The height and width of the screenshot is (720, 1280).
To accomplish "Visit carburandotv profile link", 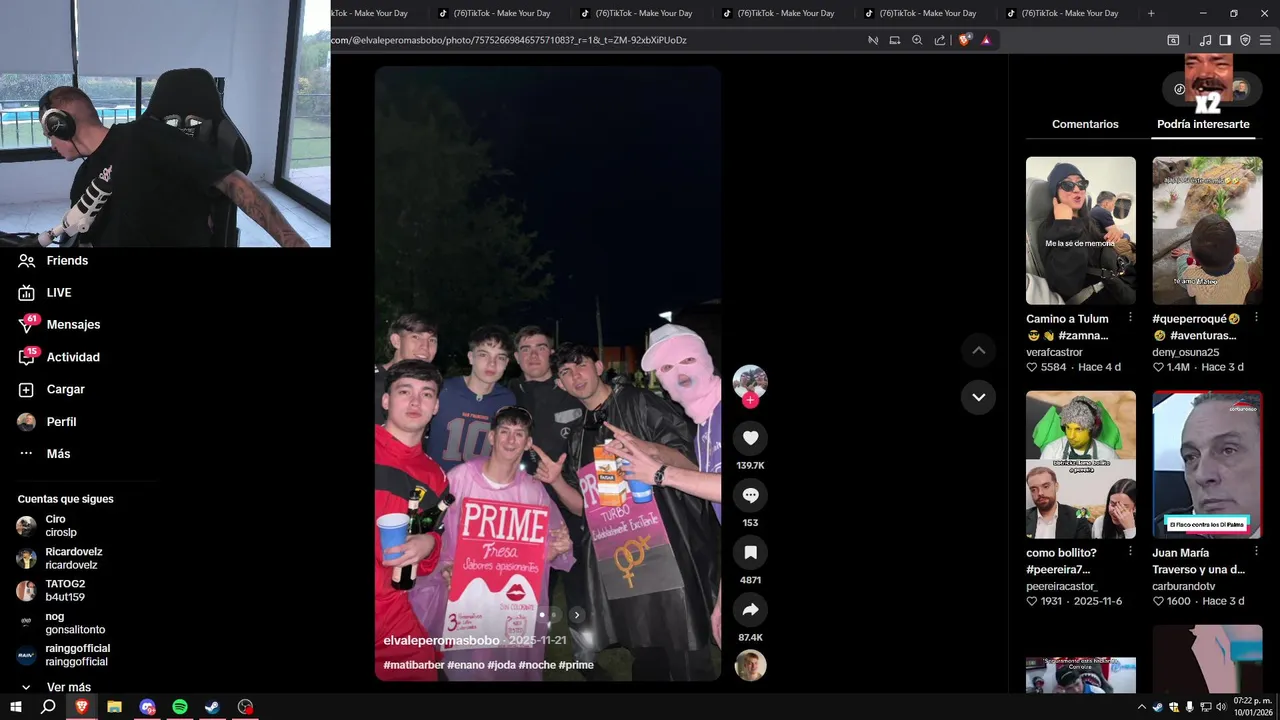I will point(1184,586).
